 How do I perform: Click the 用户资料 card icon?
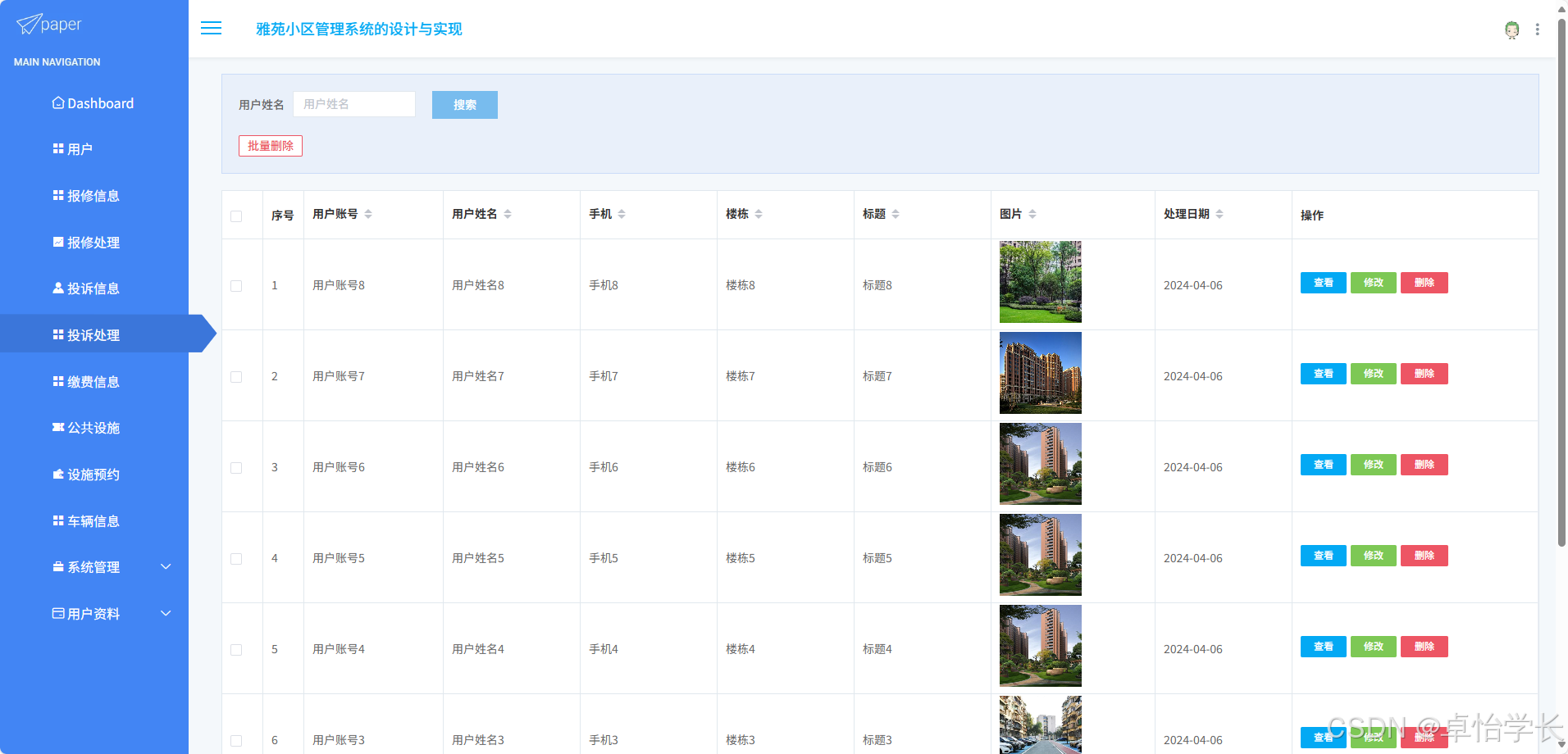(x=58, y=613)
